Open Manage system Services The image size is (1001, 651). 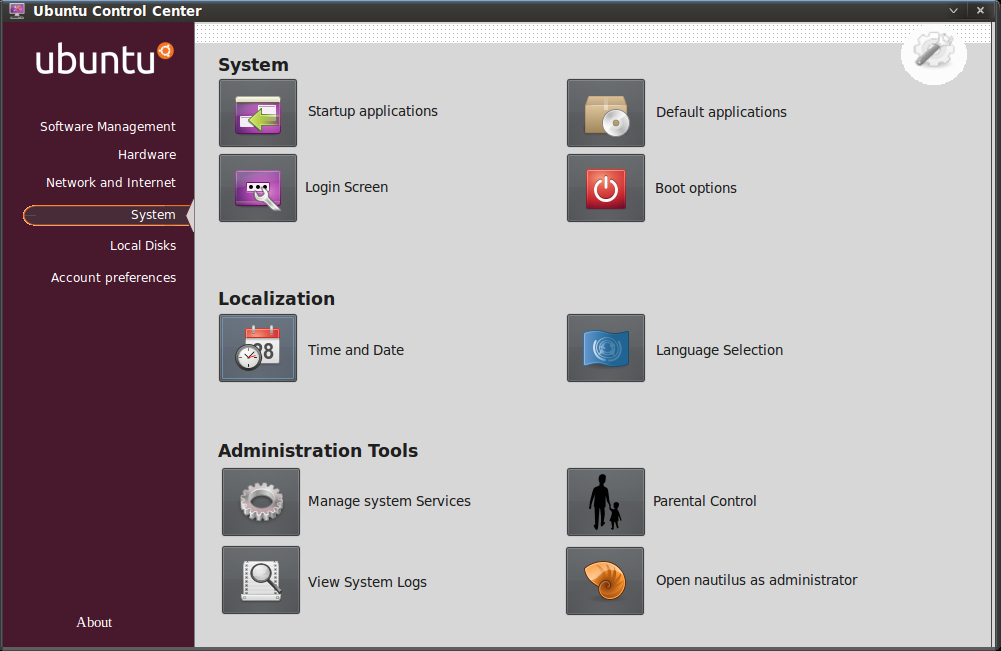[260, 501]
